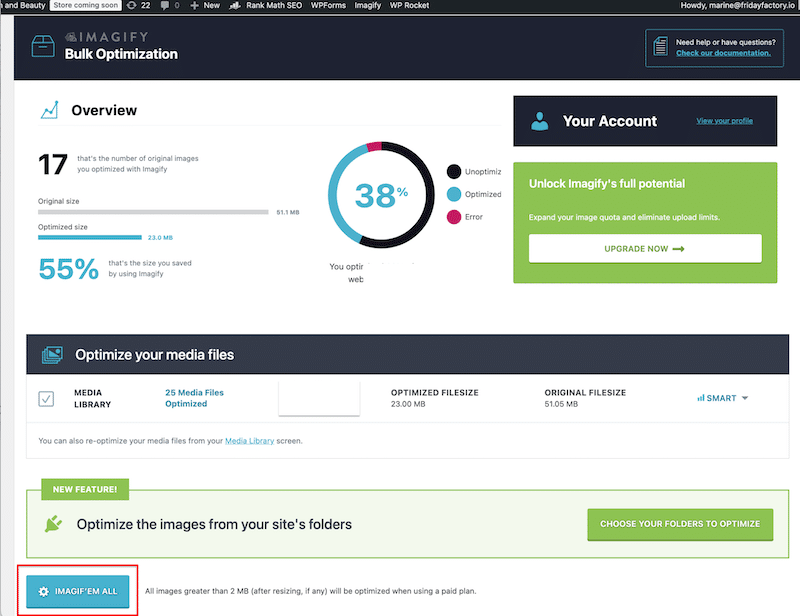Click the comments bubble icon
This screenshot has height=616, width=800.
tap(165, 5)
